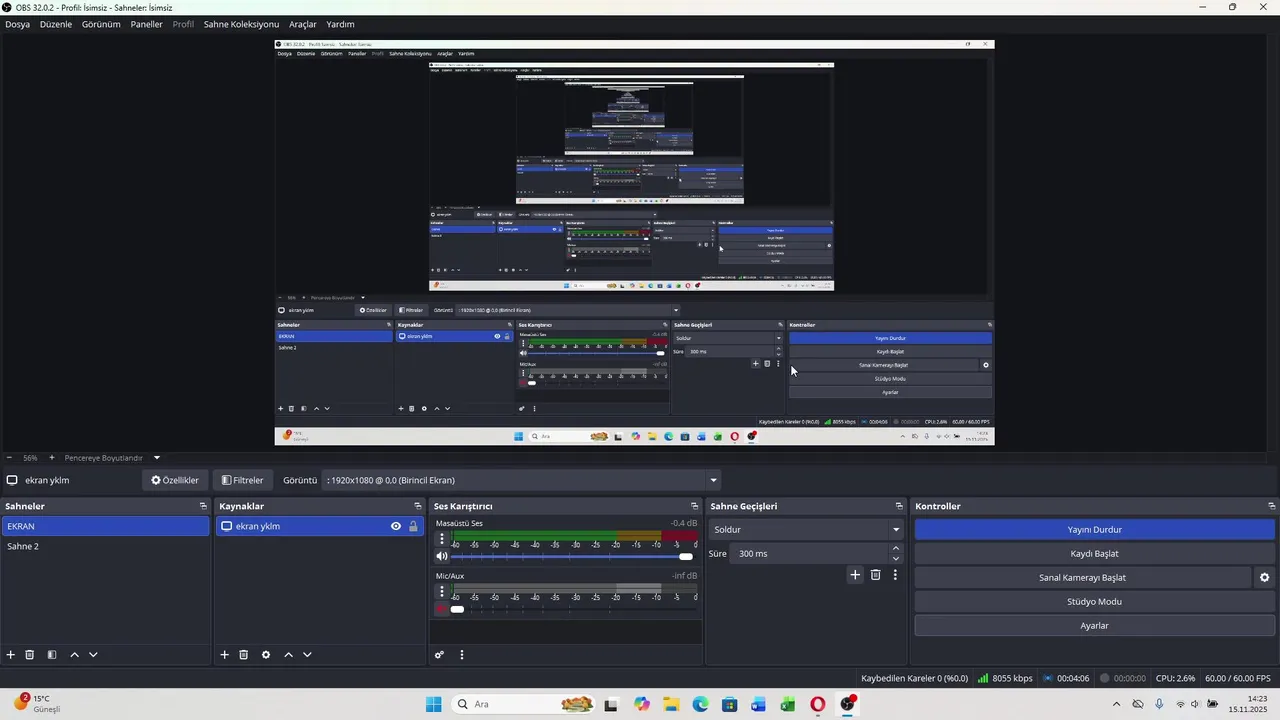Click Kaydı Başlat to start recording

(x=1095, y=554)
